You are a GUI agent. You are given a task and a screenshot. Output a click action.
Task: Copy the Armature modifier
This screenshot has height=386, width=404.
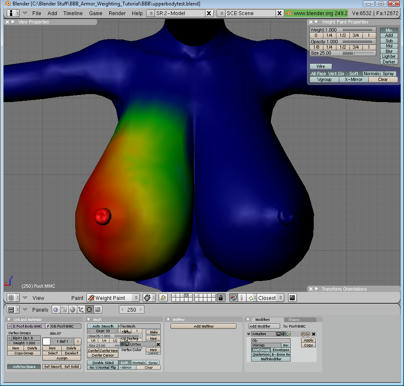tap(308, 345)
